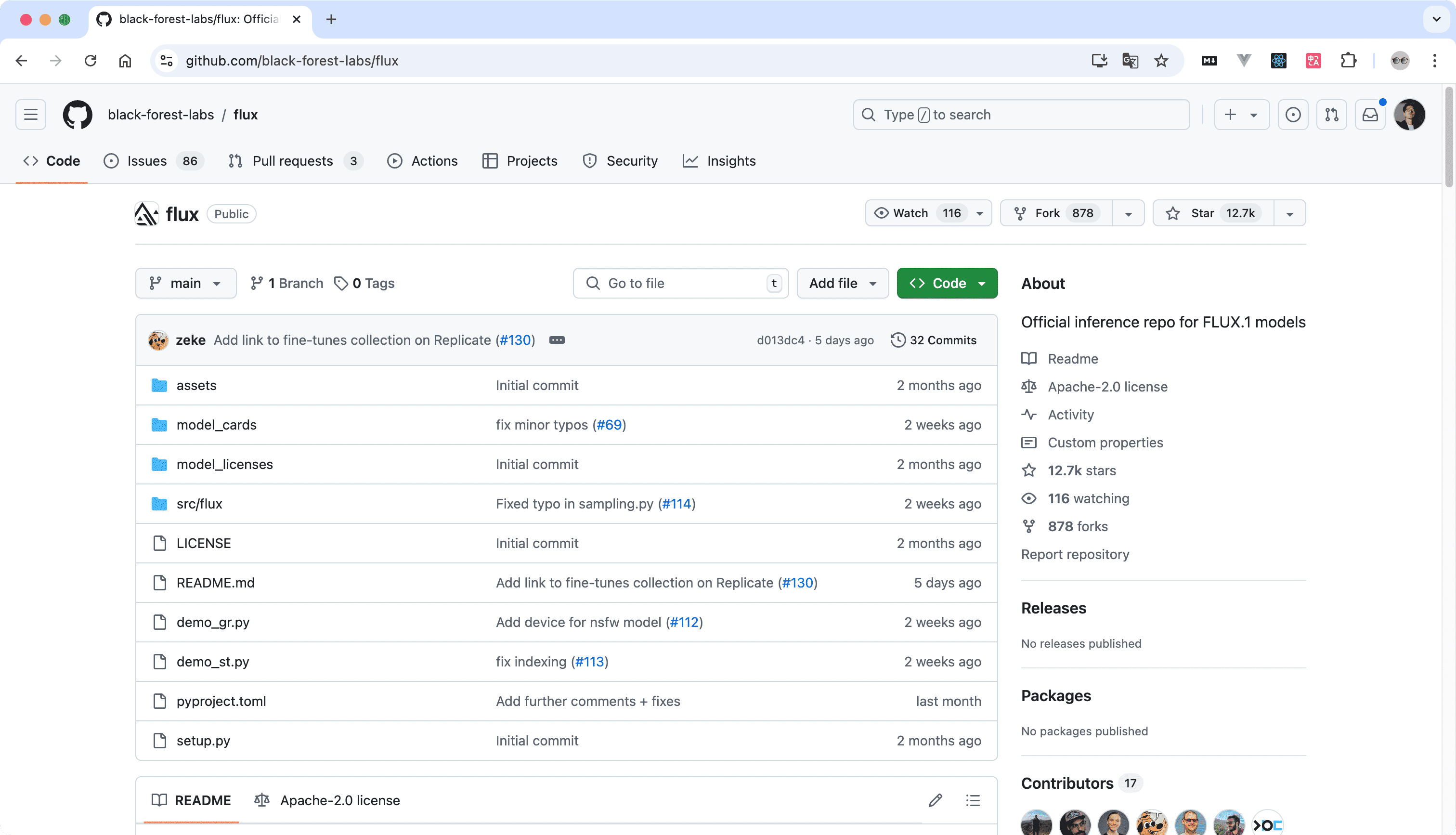This screenshot has width=1456, height=835.
Task: Install app via the address bar screen icon
Action: (1099, 61)
